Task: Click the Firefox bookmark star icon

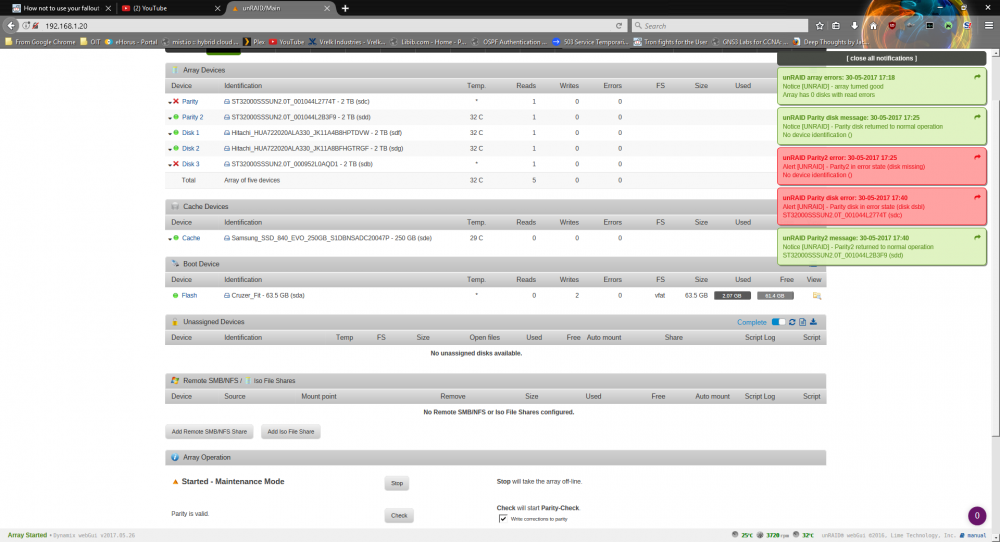Action: pos(820,26)
